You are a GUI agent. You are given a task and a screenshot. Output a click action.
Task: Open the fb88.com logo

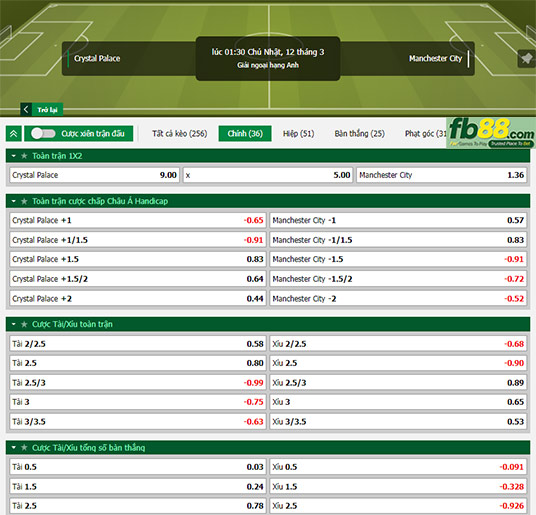[x=491, y=133]
